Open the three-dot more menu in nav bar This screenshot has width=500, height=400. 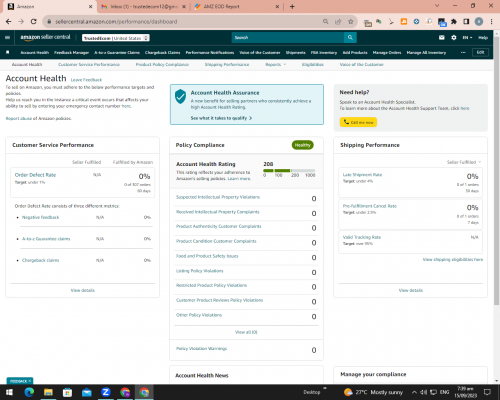coord(463,52)
